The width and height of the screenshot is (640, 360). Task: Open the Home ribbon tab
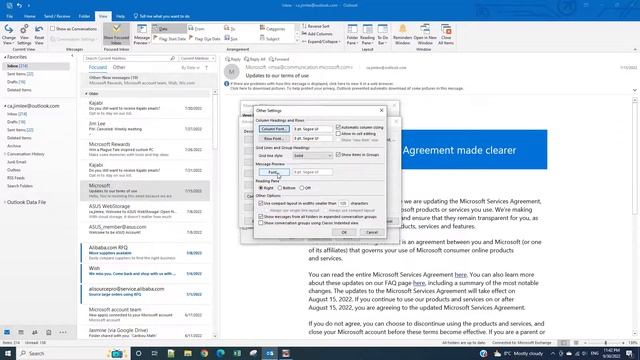coord(29,16)
